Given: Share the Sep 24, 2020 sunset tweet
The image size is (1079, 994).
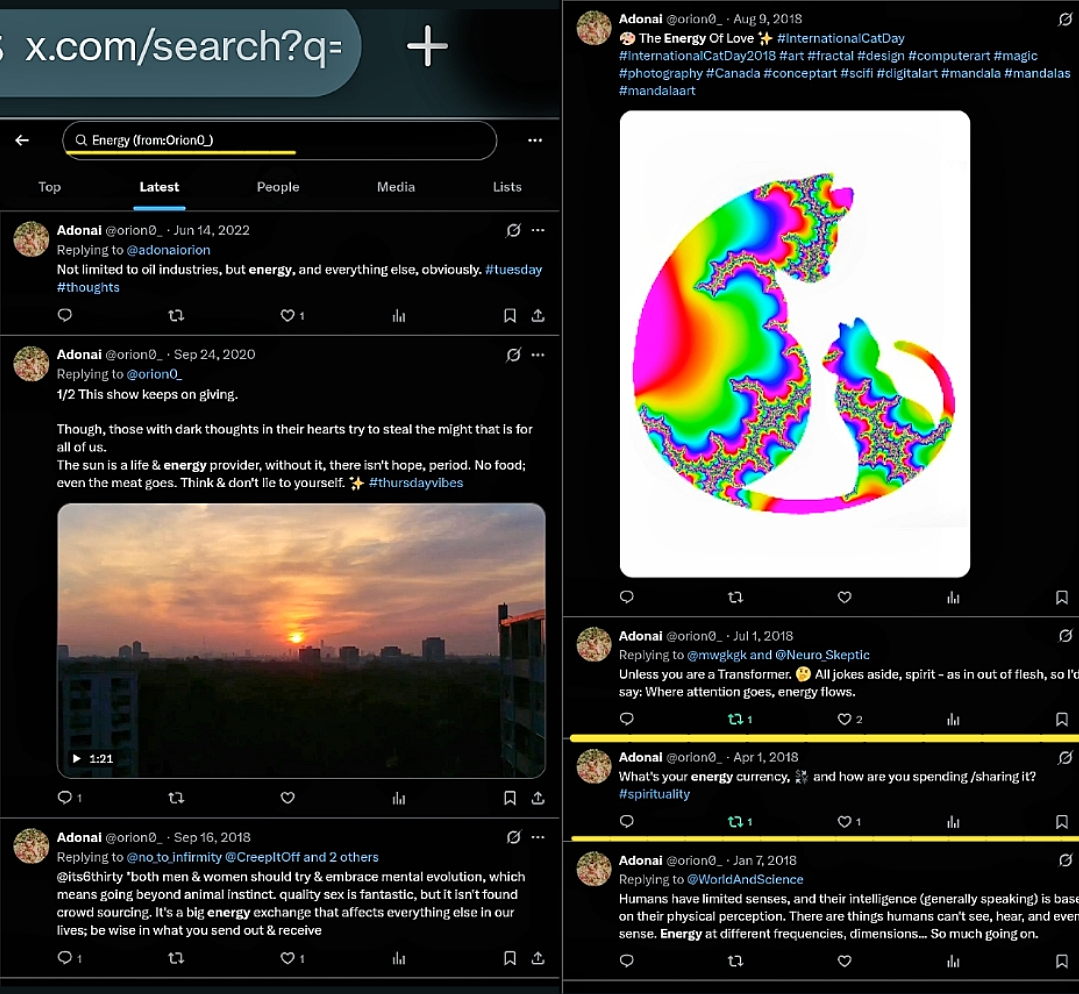Looking at the screenshot, I should click(538, 798).
